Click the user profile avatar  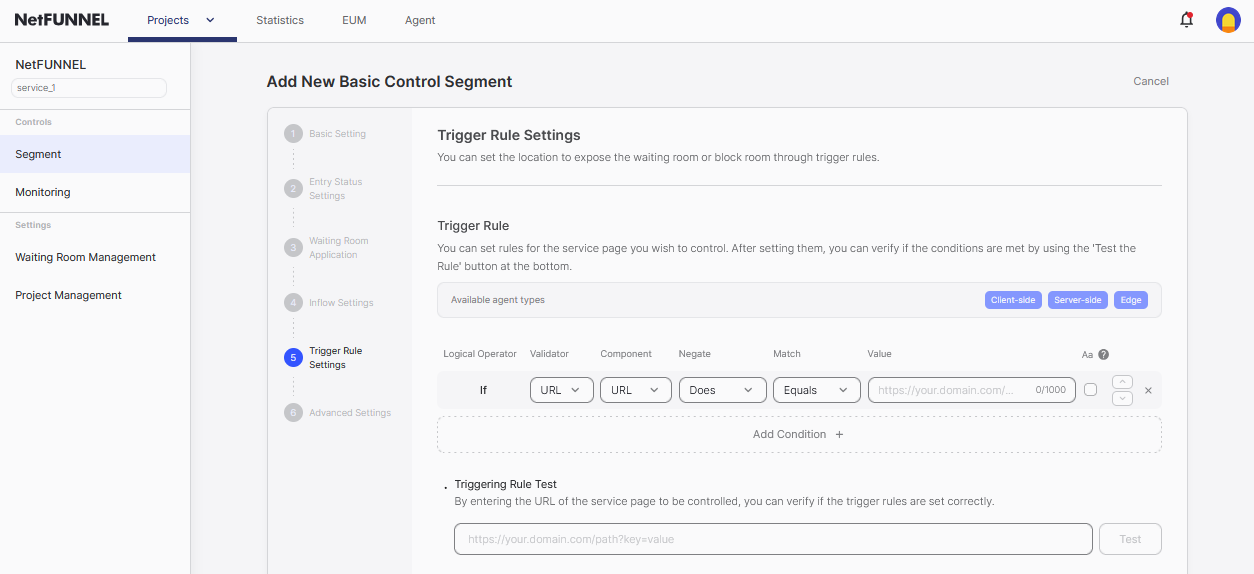pos(1228,20)
